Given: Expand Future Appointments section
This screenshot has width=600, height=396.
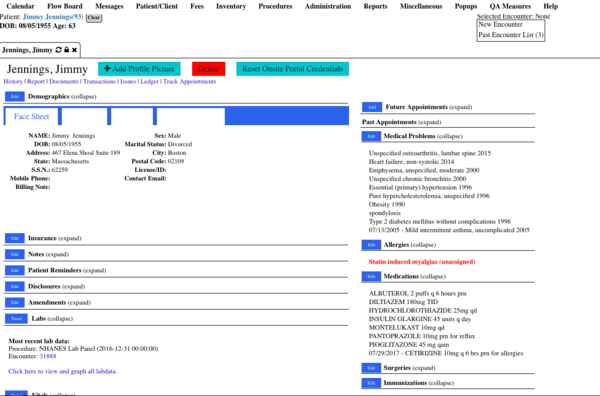Looking at the screenshot, I should (x=460, y=107).
